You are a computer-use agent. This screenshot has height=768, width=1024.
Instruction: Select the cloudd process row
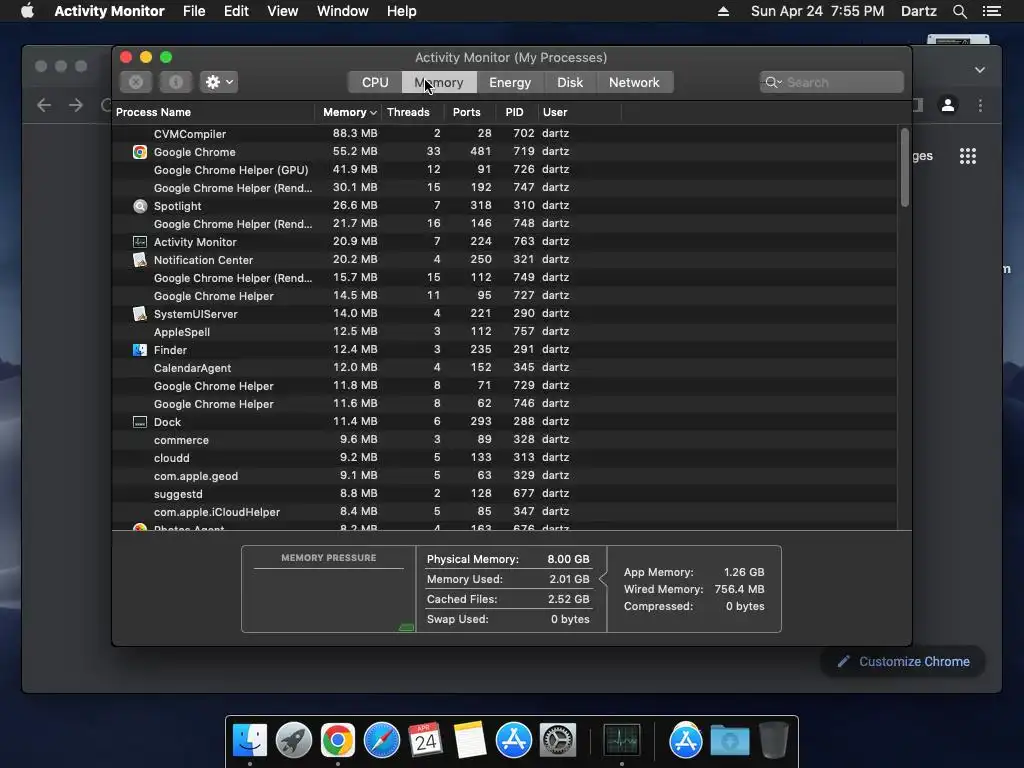[504, 458]
